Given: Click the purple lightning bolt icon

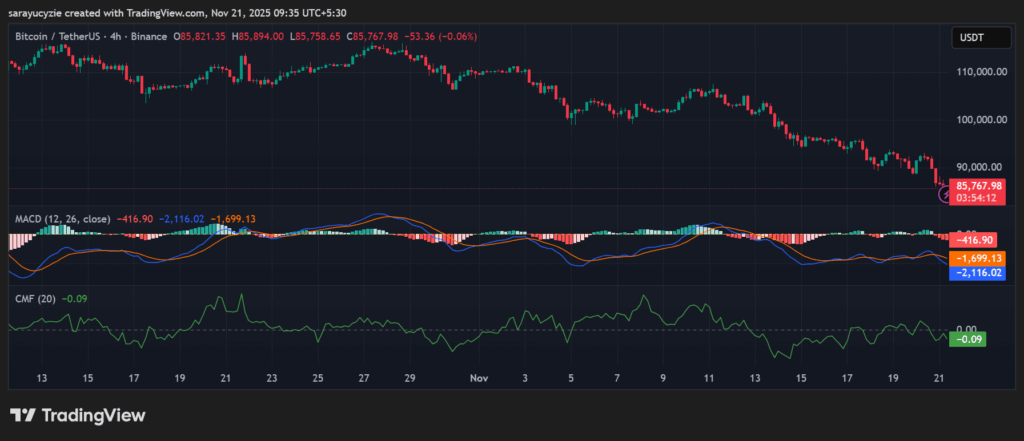Looking at the screenshot, I should click(944, 195).
